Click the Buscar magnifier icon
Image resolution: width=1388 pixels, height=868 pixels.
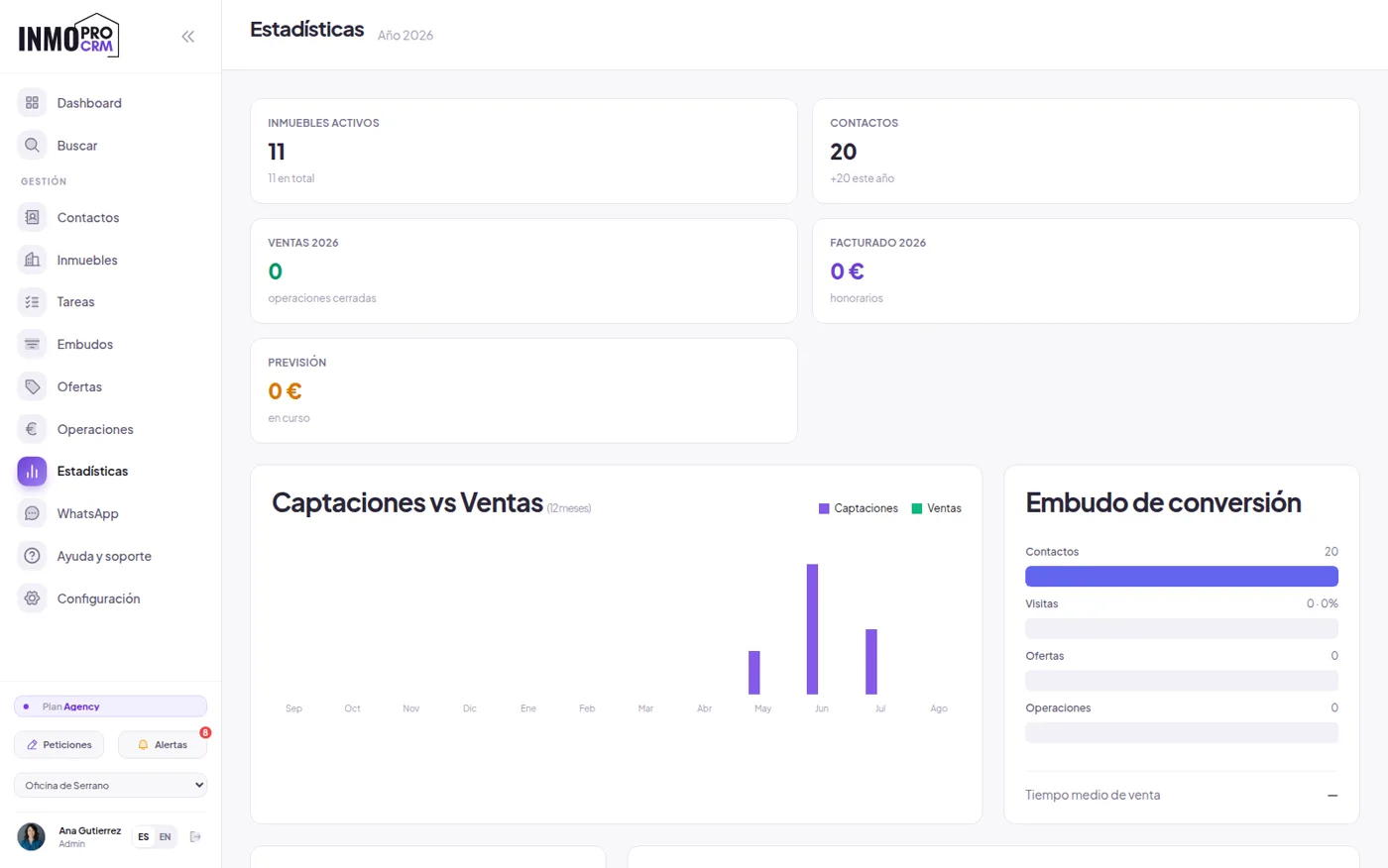[x=32, y=146]
